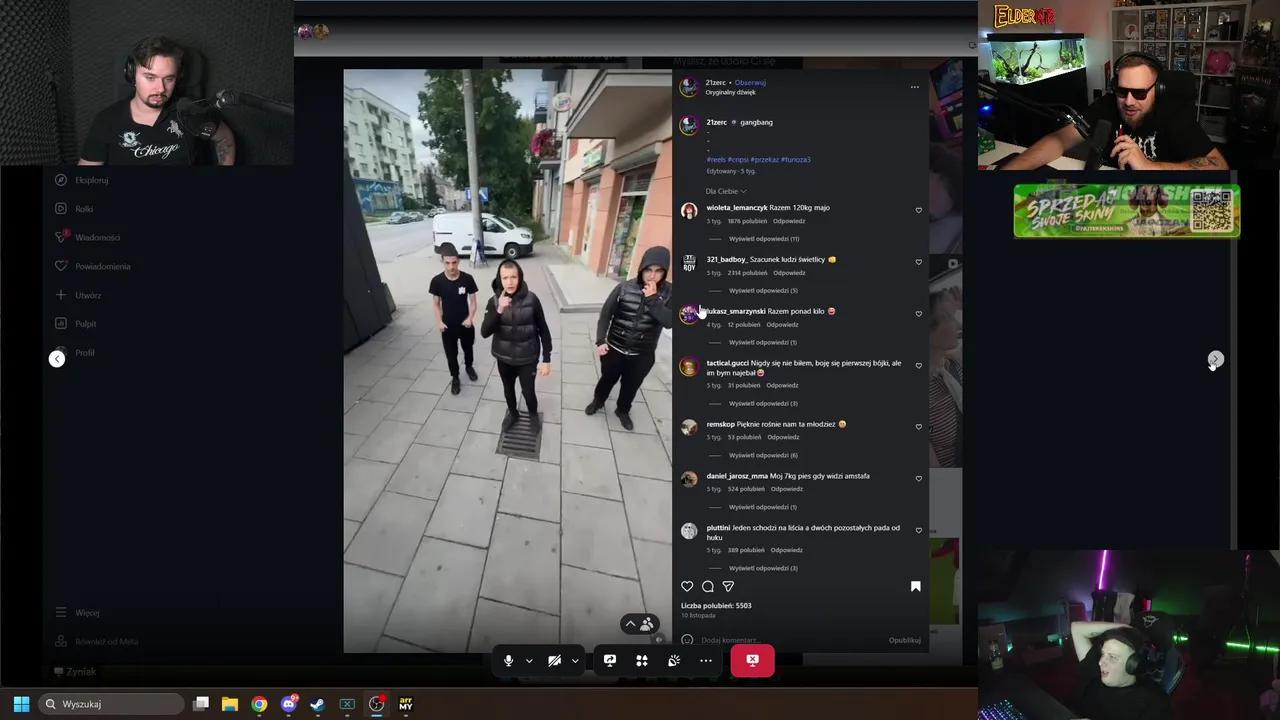Open Pulpit in Instagram sidebar
1280x720 pixels.
click(x=76, y=324)
